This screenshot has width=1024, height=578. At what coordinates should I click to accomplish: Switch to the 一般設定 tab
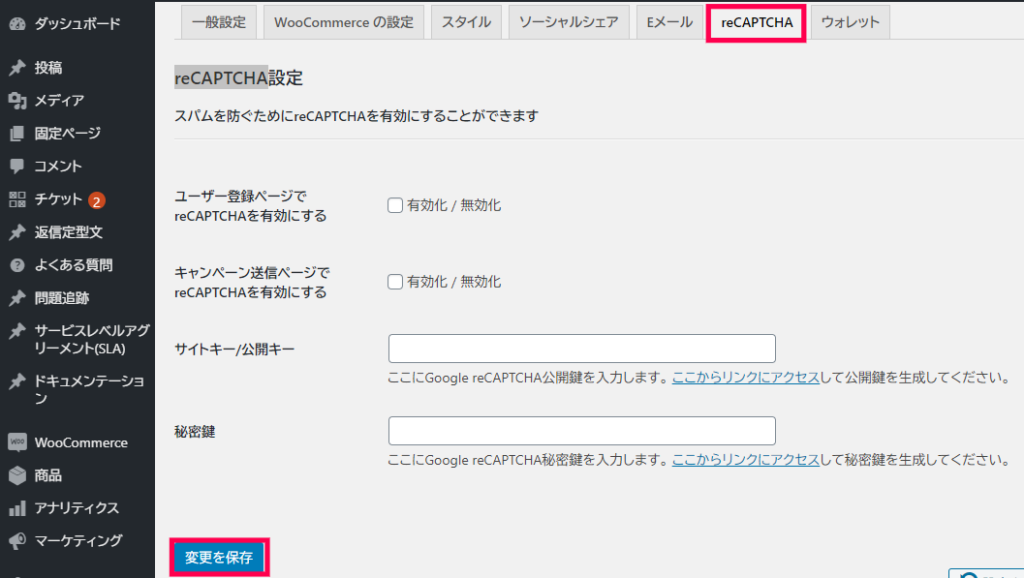pos(219,22)
